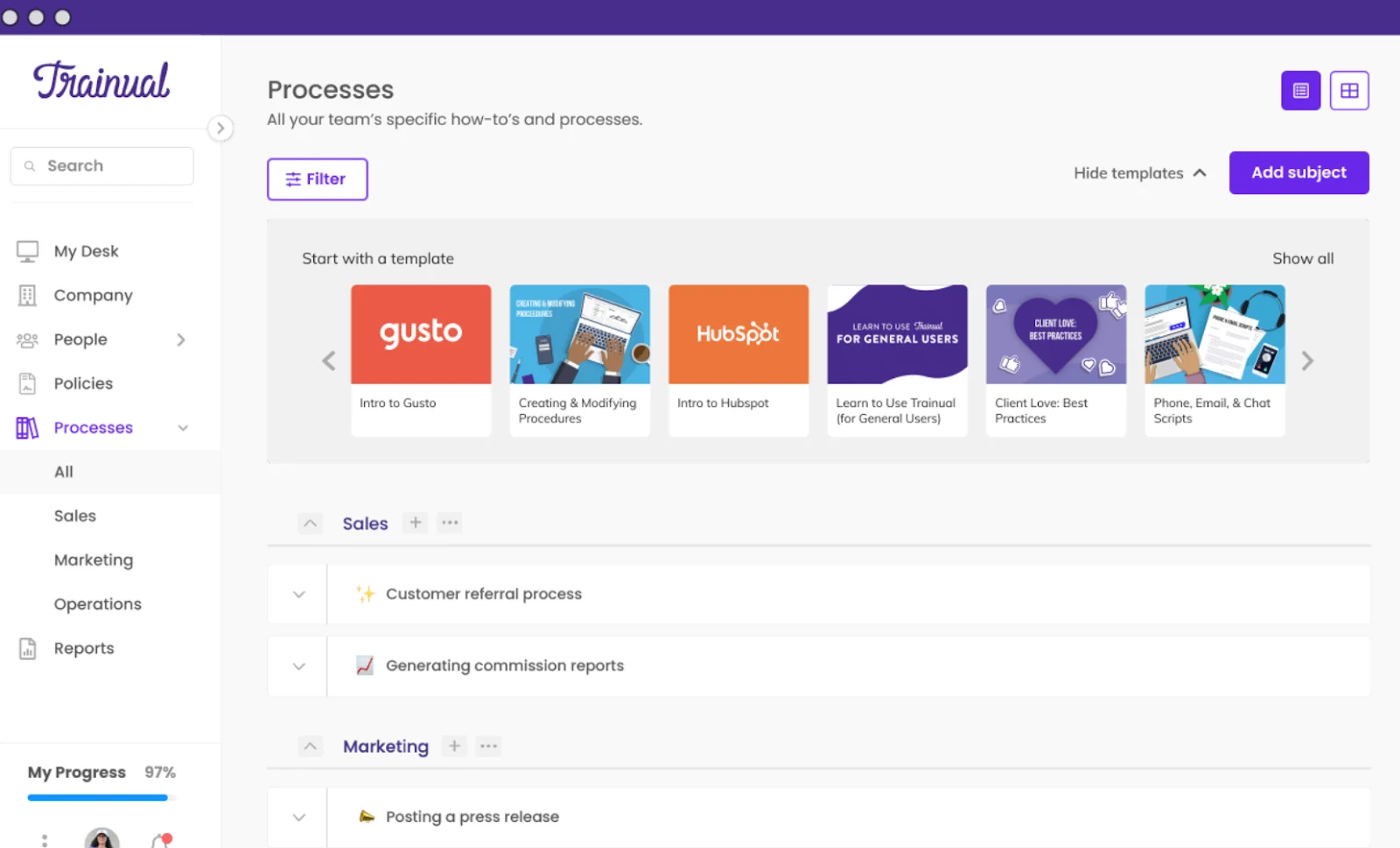The image size is (1400, 848).
Task: Open the My Desk section
Action: click(x=86, y=251)
